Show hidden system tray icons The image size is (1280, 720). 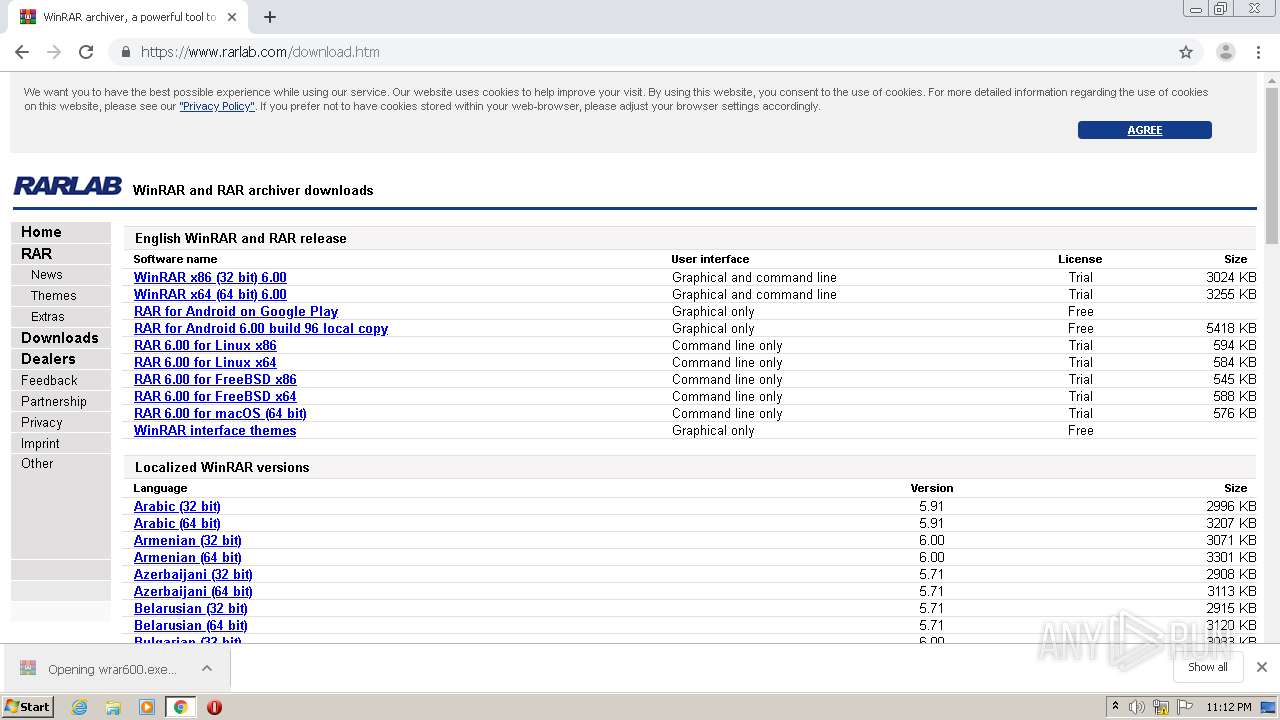1116,706
